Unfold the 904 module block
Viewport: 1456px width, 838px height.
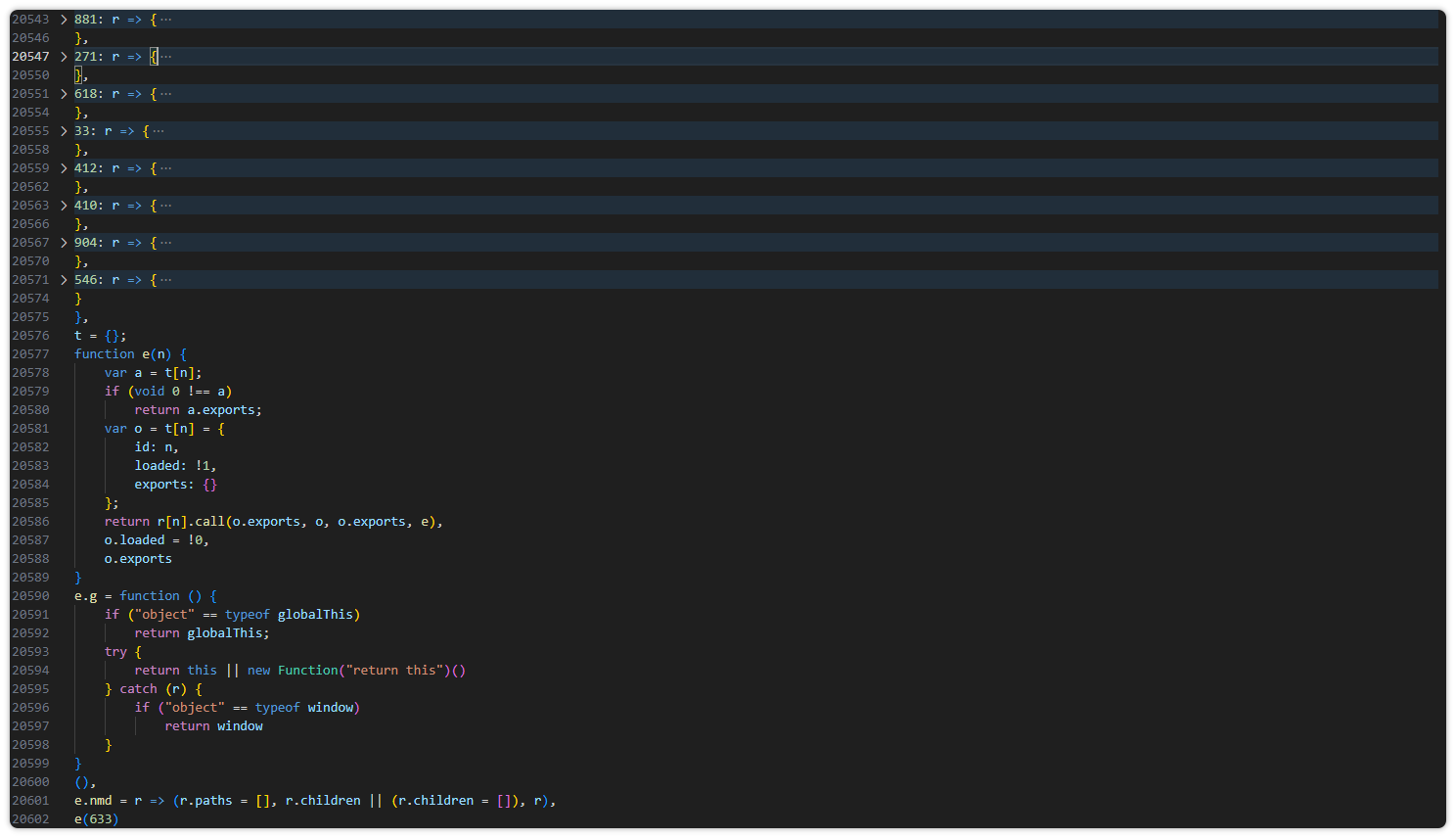(x=64, y=243)
